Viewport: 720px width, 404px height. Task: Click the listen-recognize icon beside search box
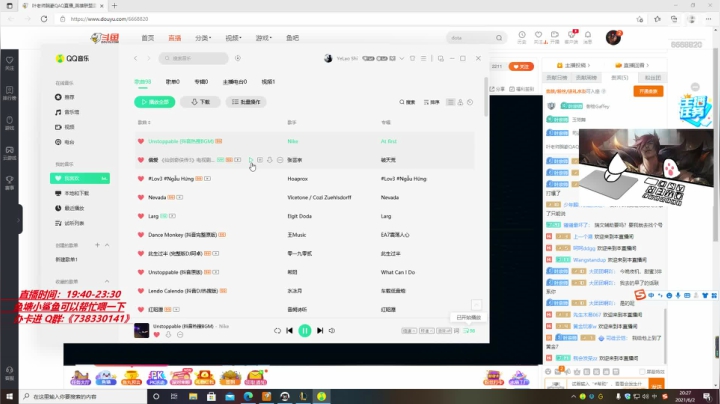click(x=238, y=58)
